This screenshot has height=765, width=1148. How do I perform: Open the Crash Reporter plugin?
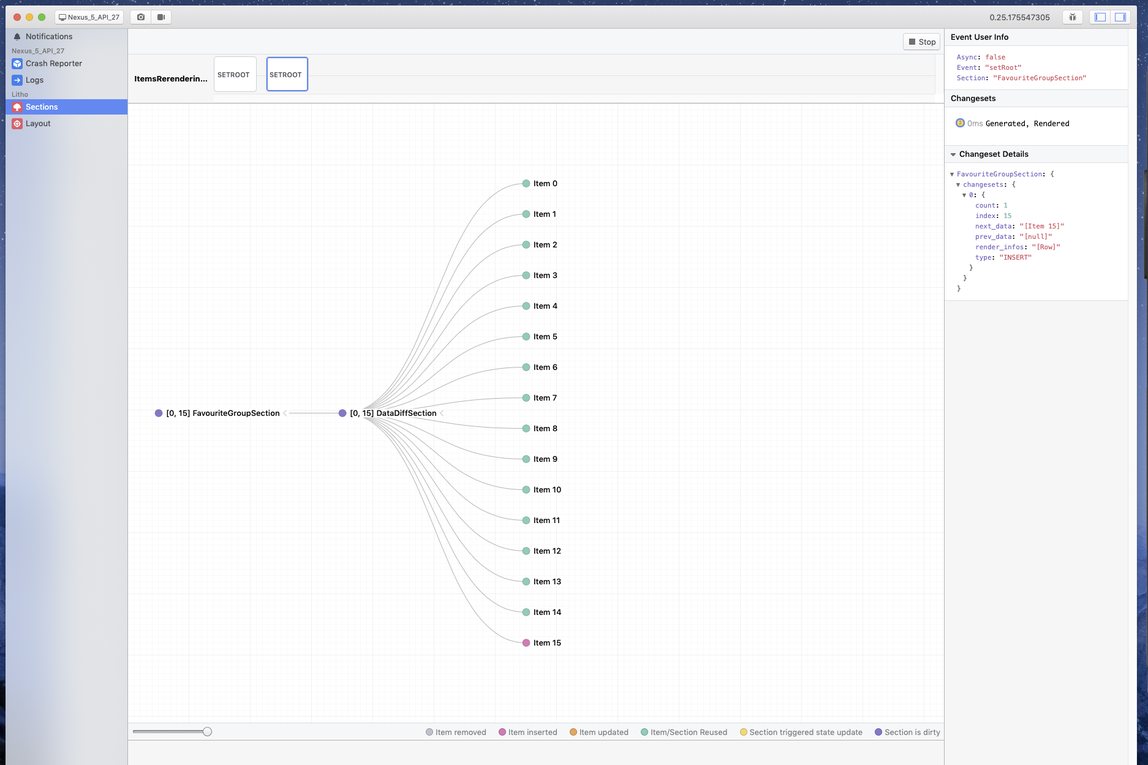(53, 63)
